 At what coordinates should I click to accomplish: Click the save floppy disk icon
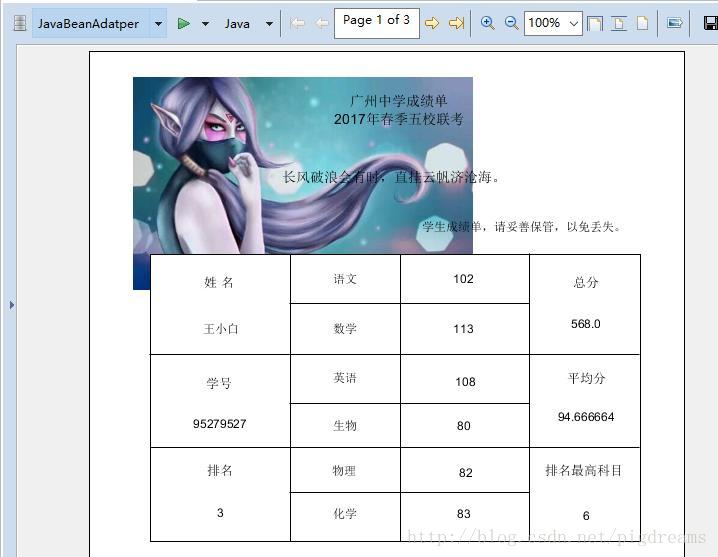point(711,23)
